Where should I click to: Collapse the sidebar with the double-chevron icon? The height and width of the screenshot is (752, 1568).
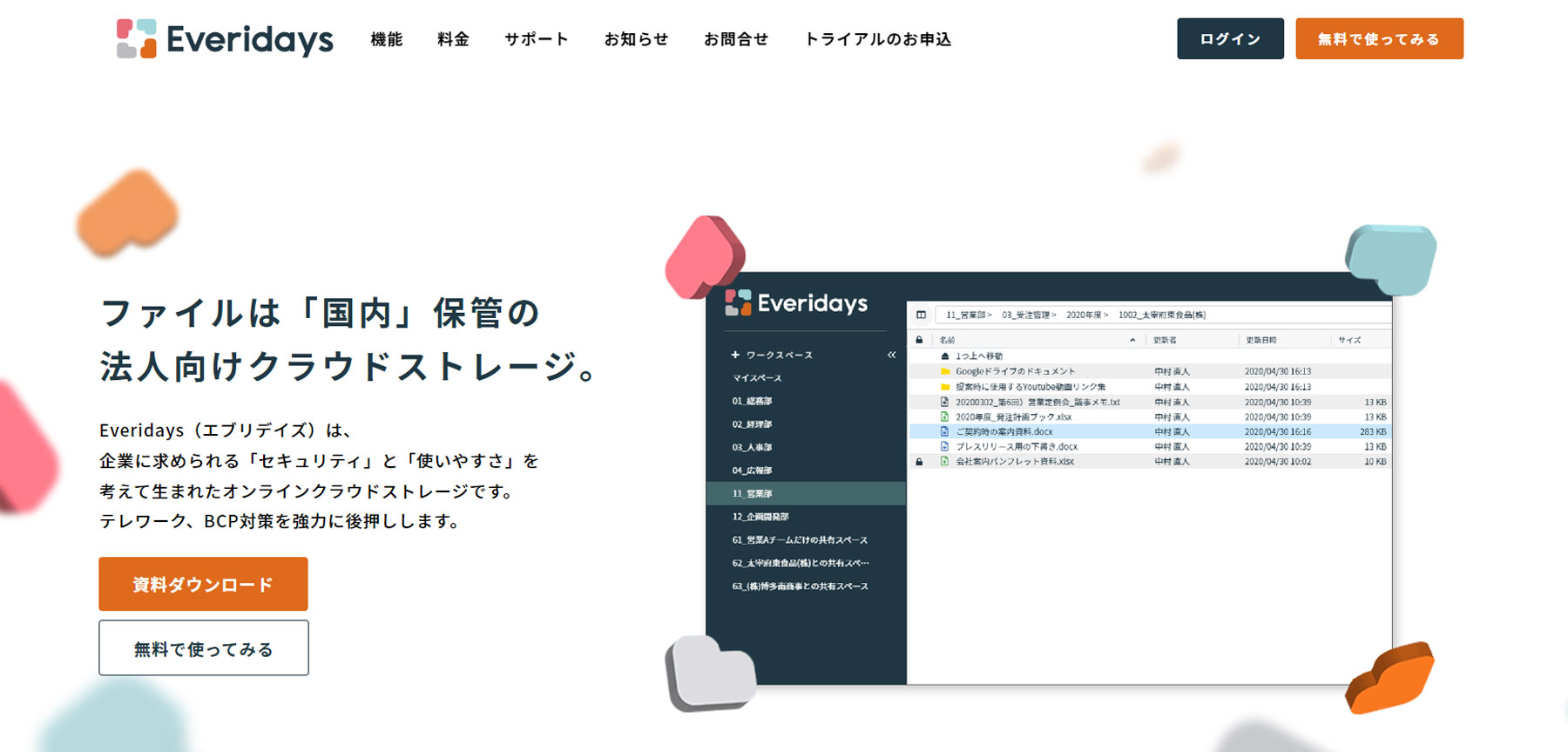pyautogui.click(x=891, y=355)
